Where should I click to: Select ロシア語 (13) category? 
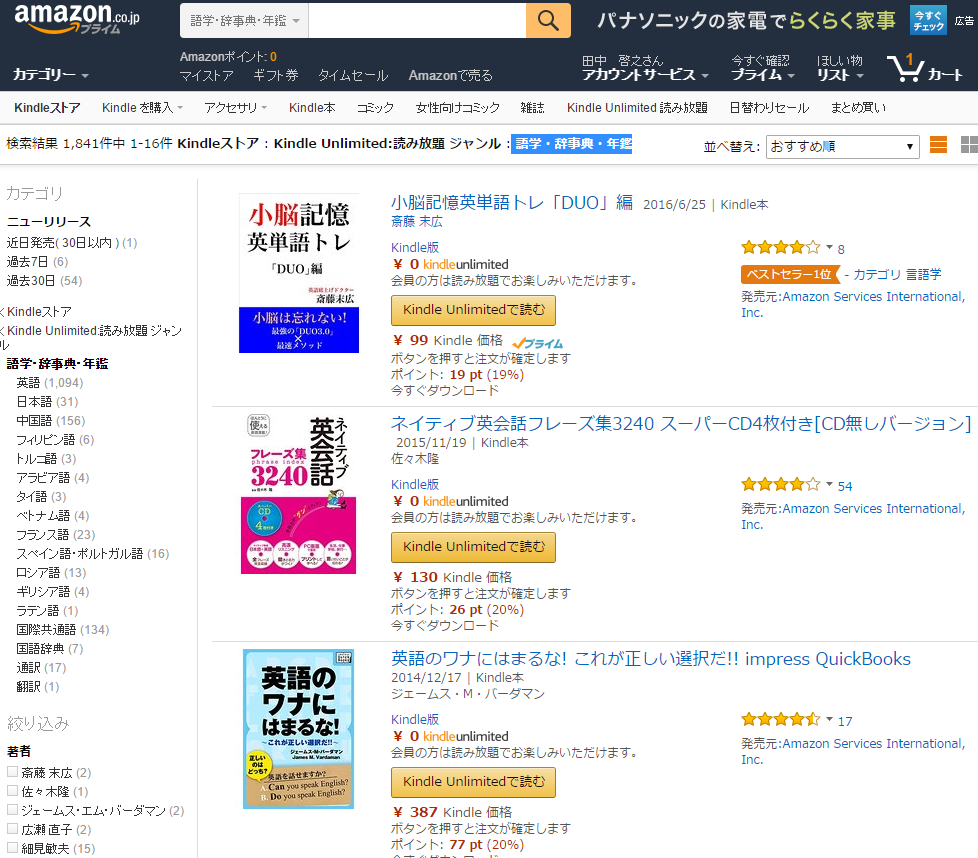pyautogui.click(x=51, y=572)
